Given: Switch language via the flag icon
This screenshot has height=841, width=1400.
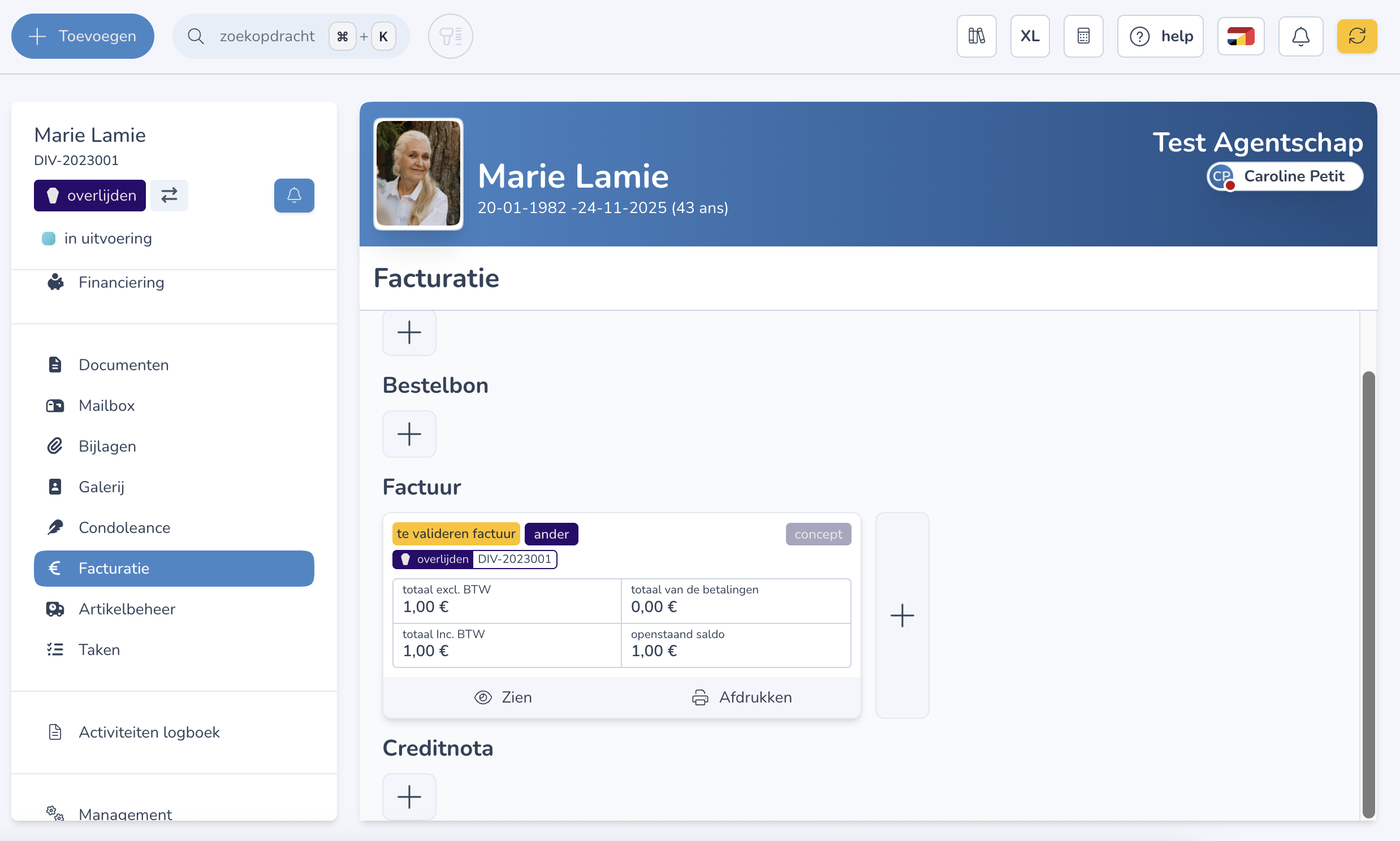Looking at the screenshot, I should click(x=1240, y=36).
